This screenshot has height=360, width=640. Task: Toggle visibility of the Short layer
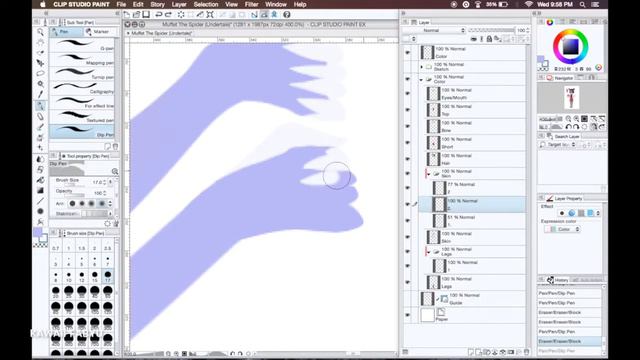click(407, 142)
